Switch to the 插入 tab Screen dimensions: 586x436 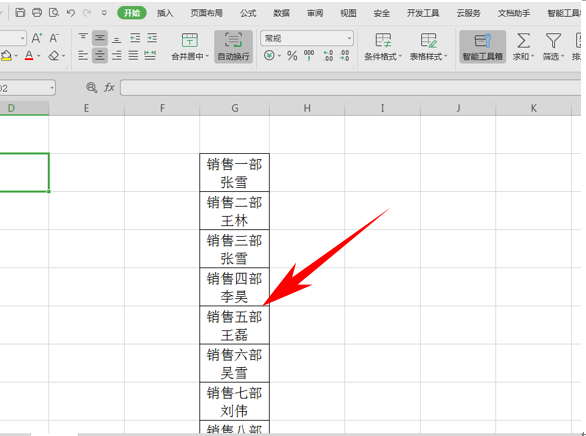tap(165, 13)
